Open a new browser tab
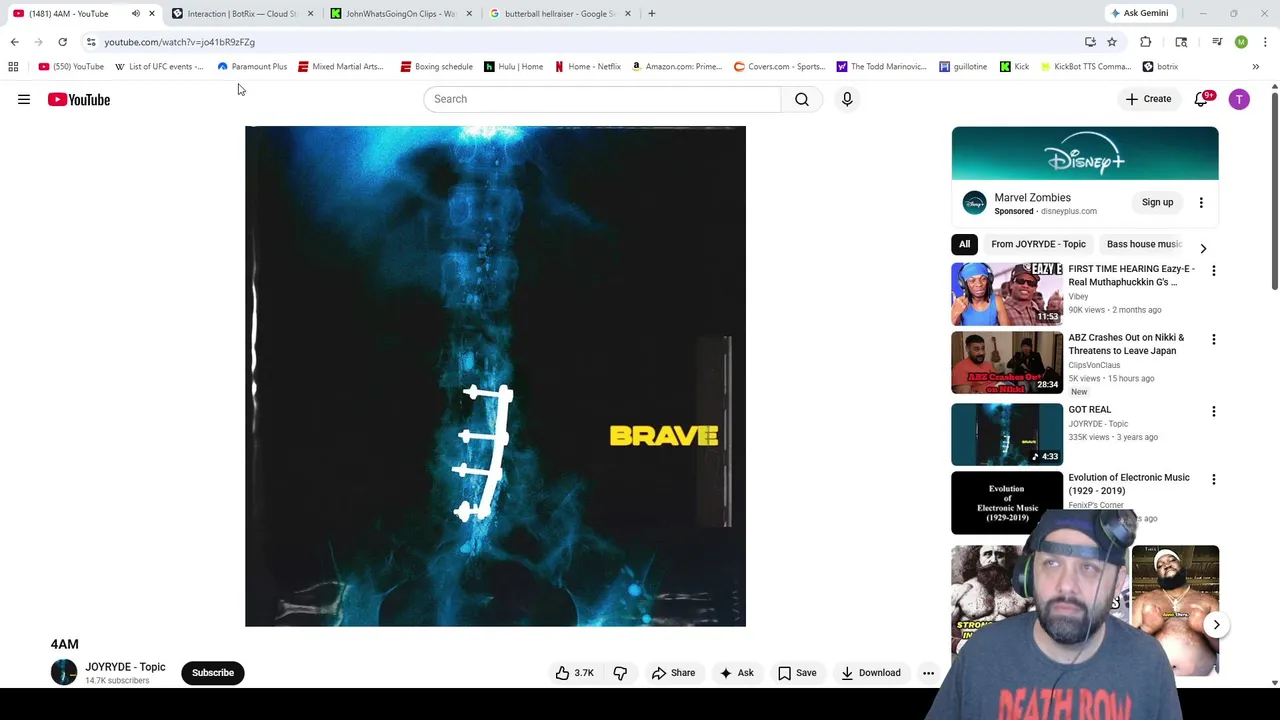1280x720 pixels. coord(652,14)
